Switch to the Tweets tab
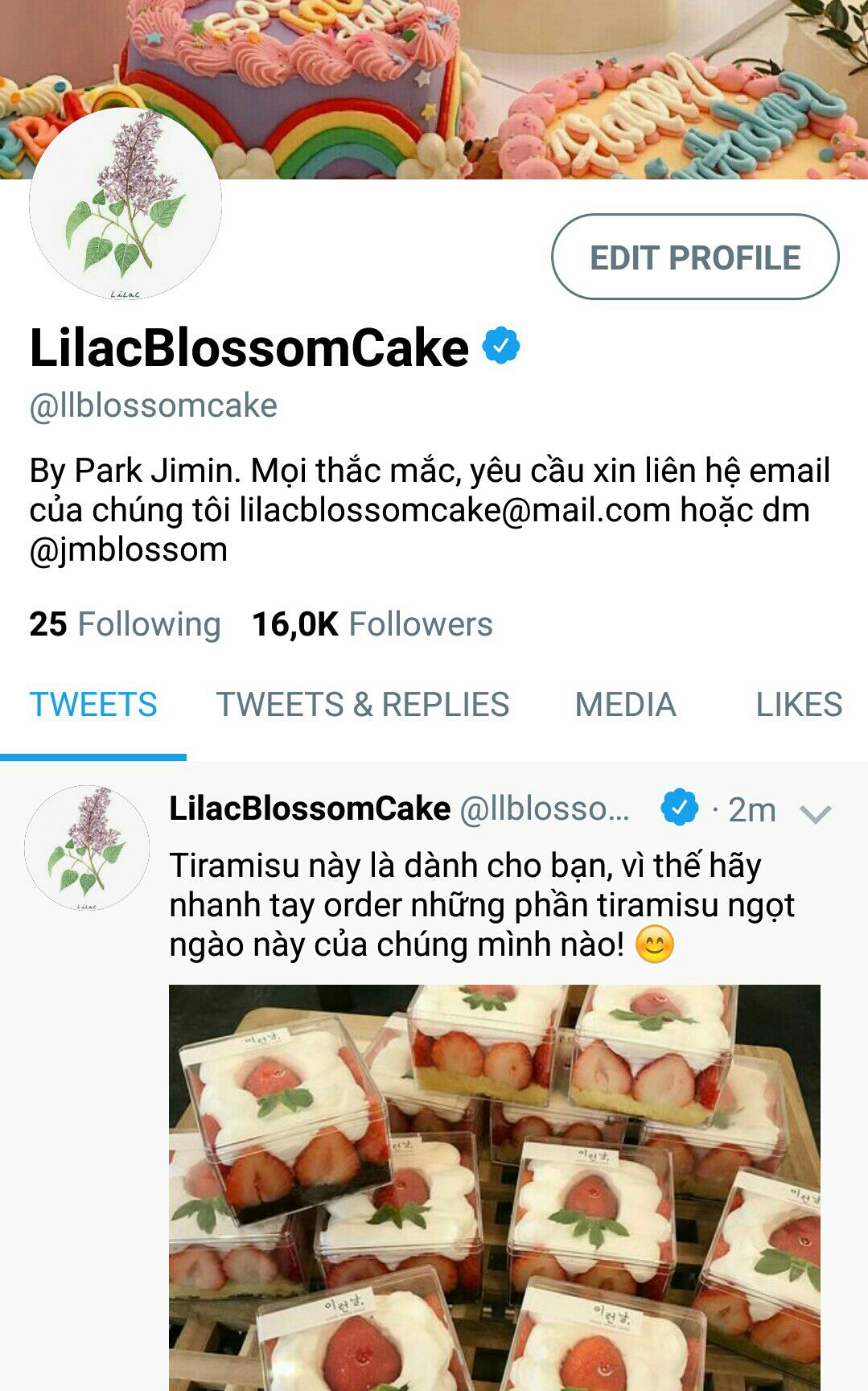 coord(93,705)
